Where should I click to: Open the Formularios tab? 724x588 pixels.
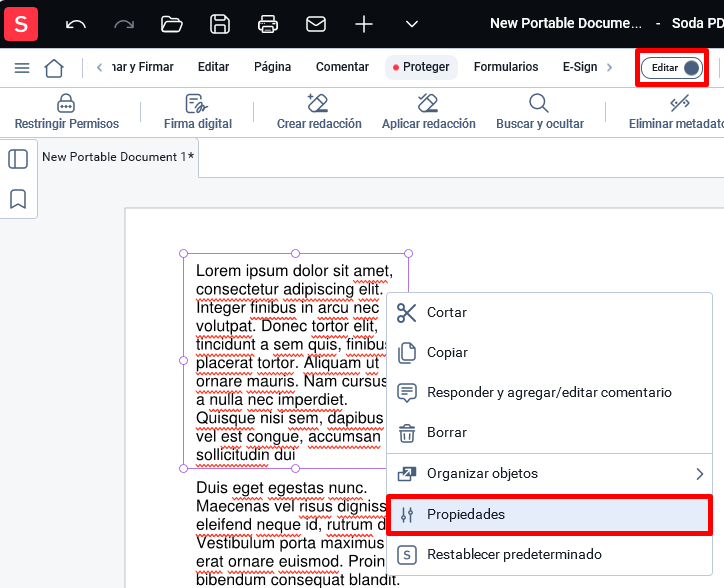[506, 67]
